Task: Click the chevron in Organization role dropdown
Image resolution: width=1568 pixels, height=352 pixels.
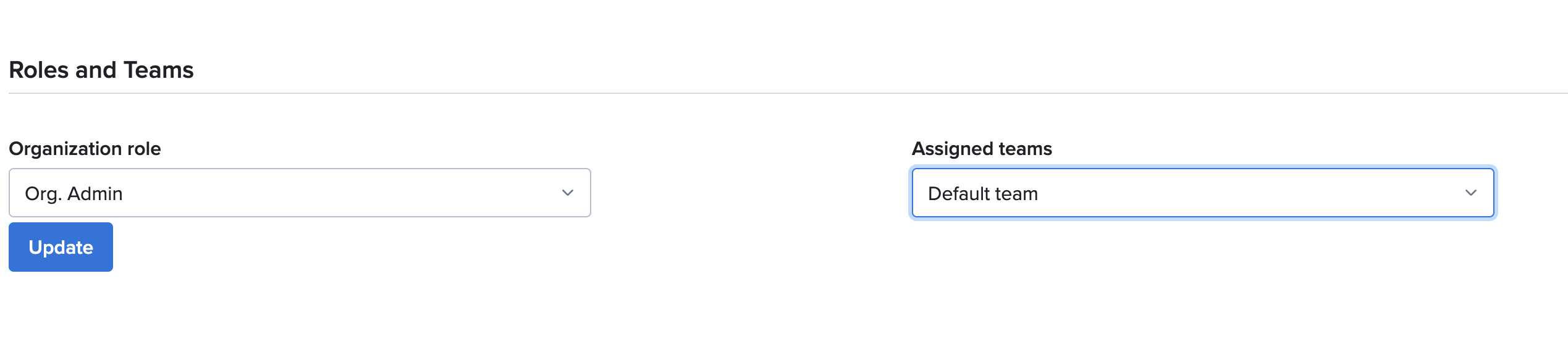Action: (567, 193)
